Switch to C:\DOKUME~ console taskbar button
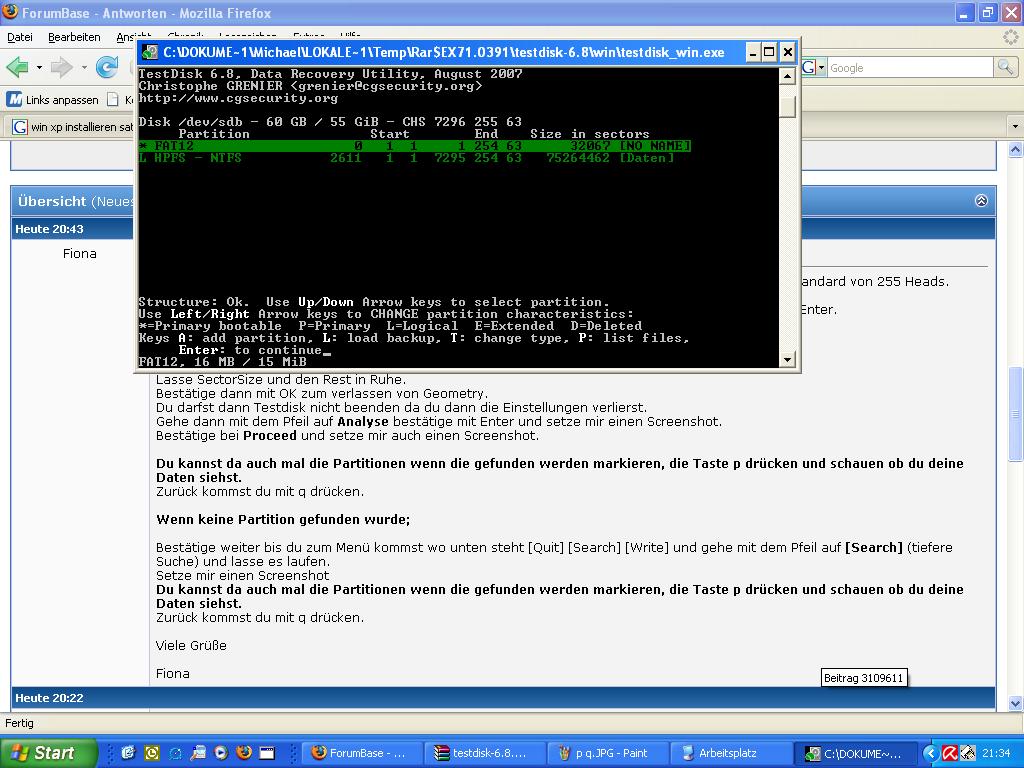Screen dimensions: 1024x768 854,753
